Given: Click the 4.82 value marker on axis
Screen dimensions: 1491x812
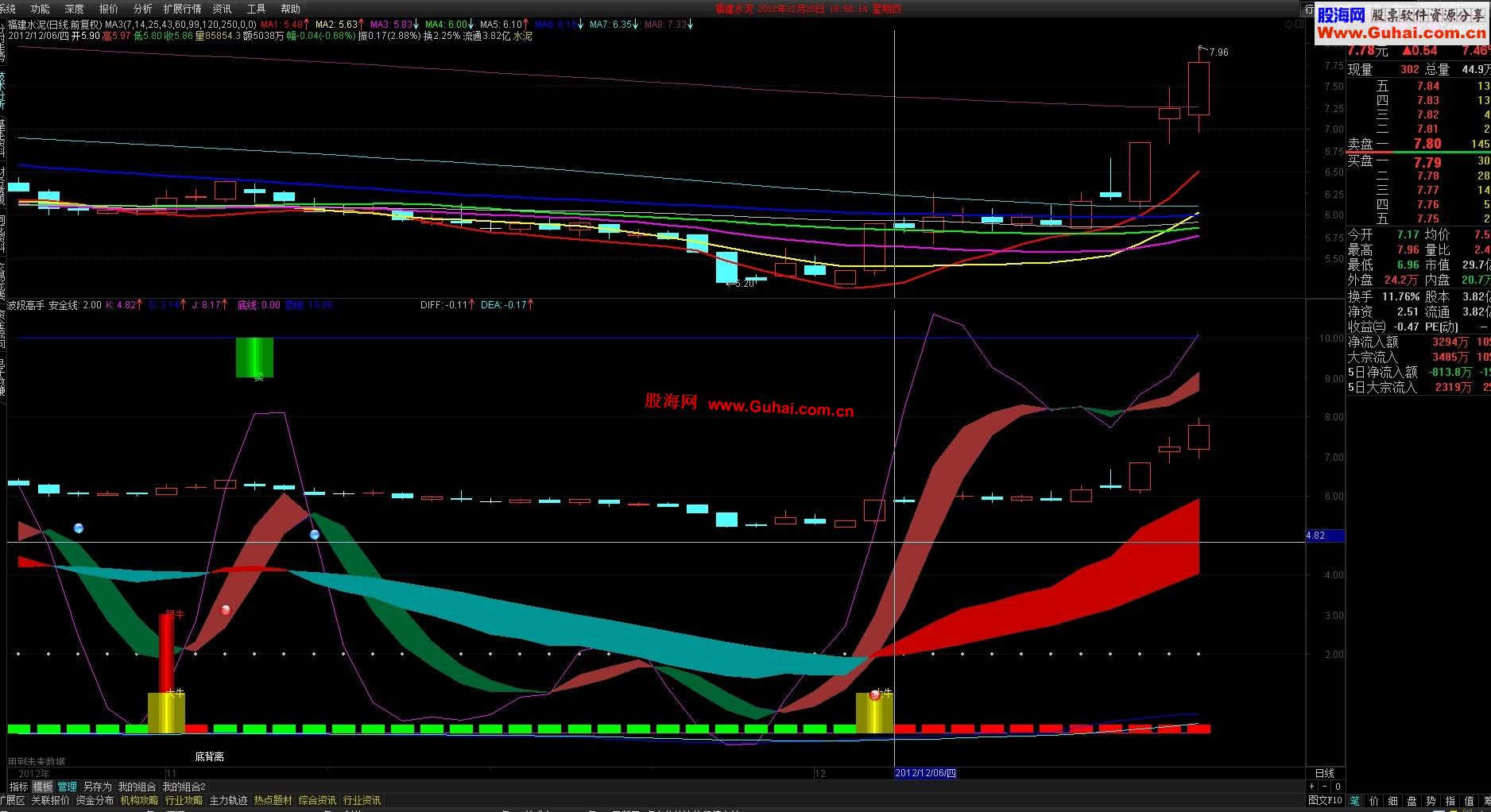Looking at the screenshot, I should (1325, 536).
